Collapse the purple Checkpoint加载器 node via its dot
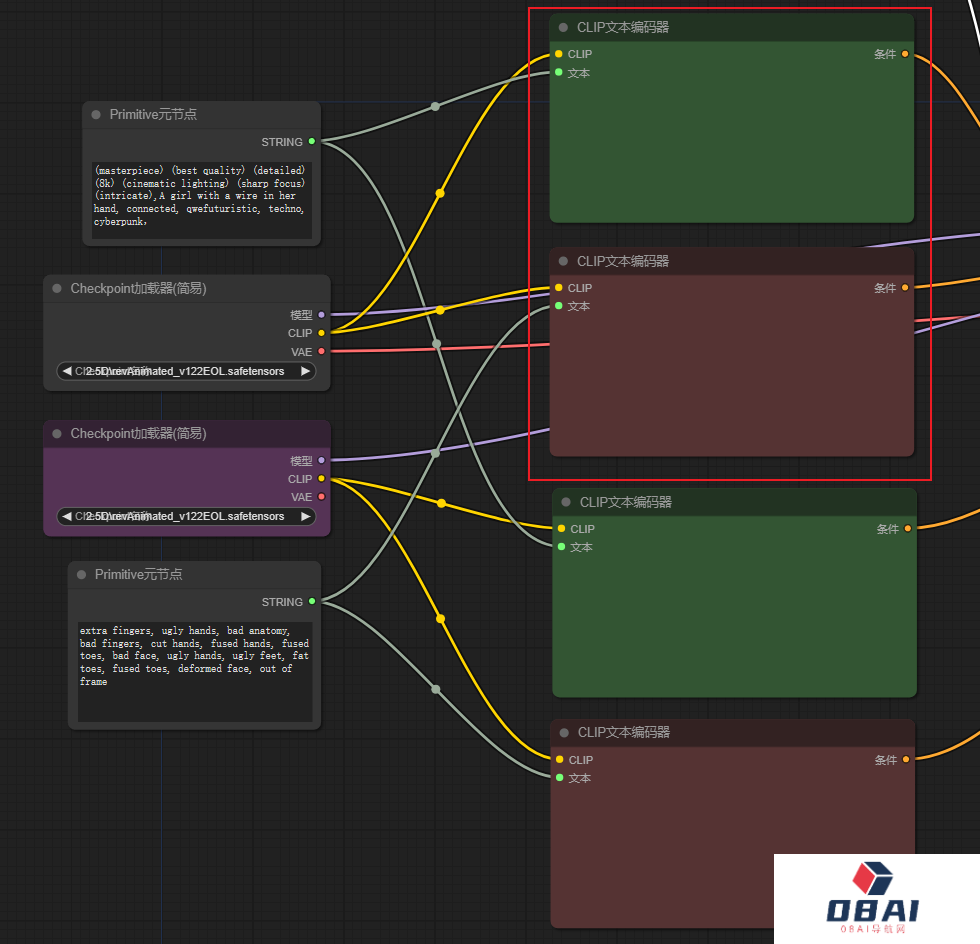 pyautogui.click(x=57, y=434)
